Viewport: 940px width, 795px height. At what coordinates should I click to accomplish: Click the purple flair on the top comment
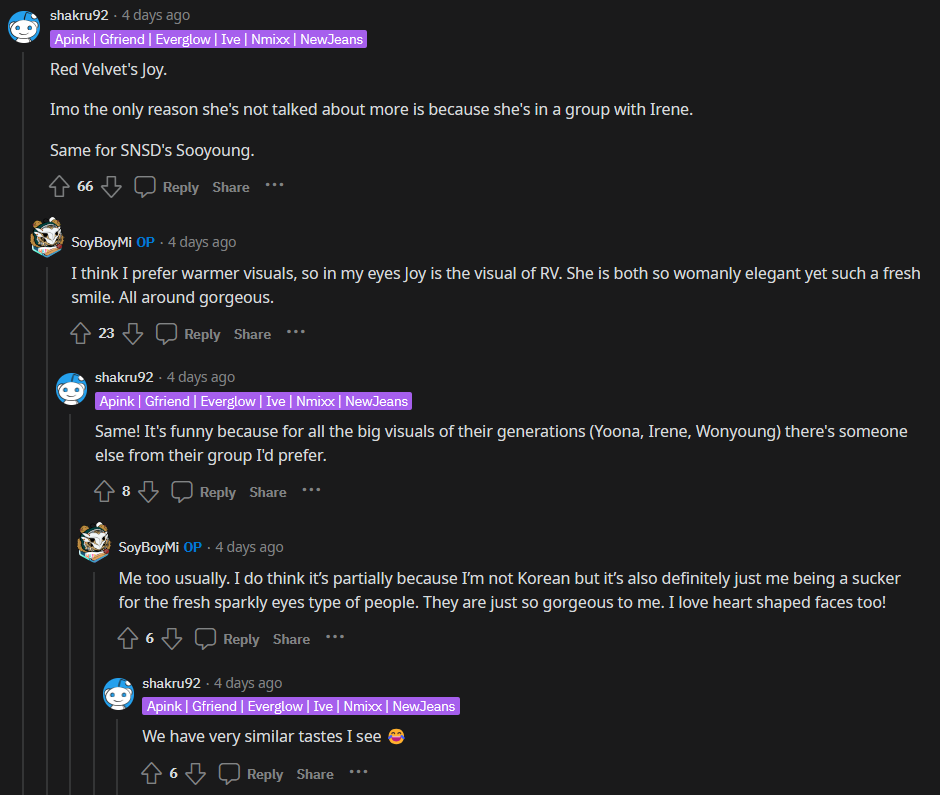point(208,40)
